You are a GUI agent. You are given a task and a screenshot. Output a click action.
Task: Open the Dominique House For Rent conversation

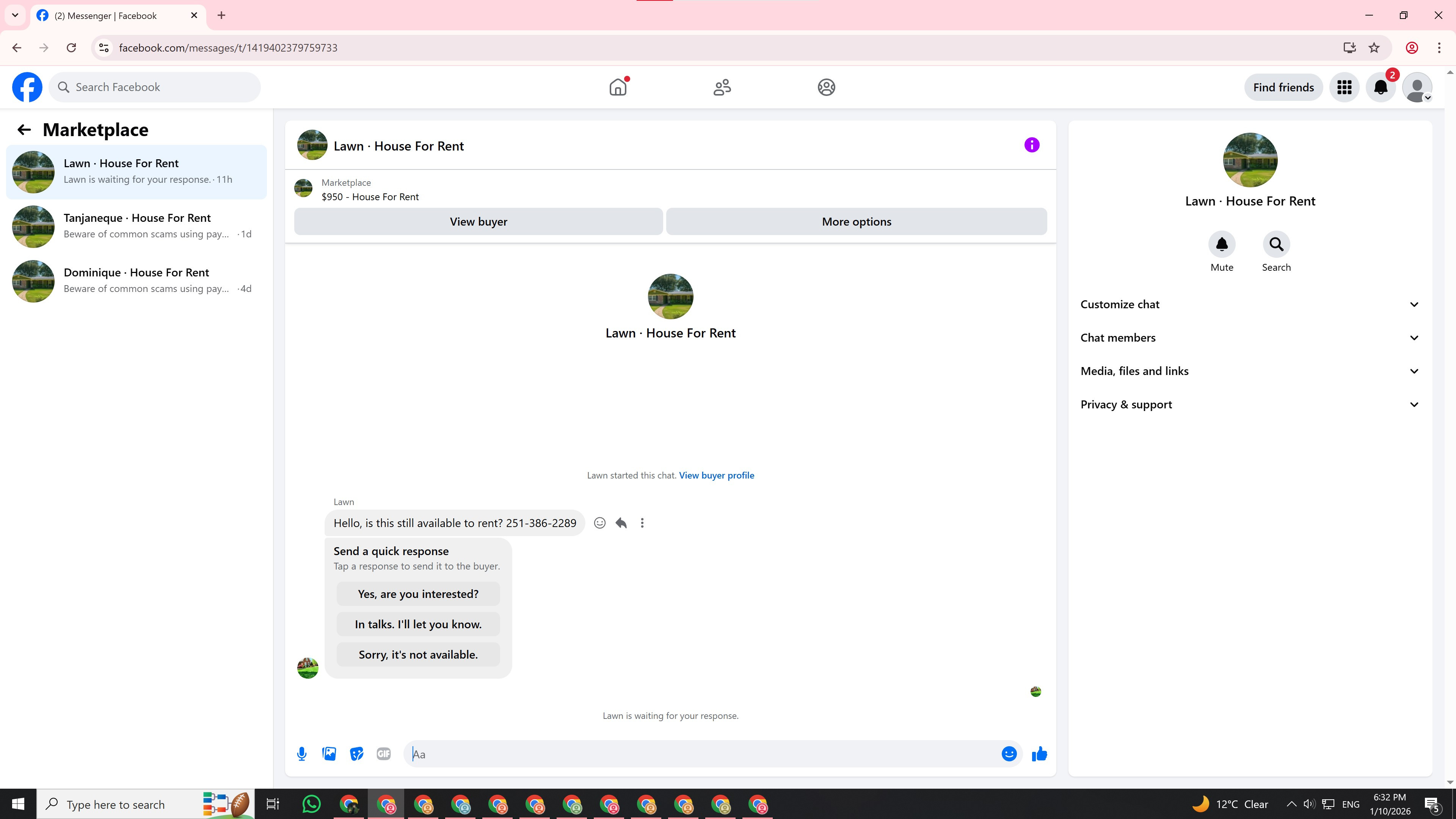point(137,280)
